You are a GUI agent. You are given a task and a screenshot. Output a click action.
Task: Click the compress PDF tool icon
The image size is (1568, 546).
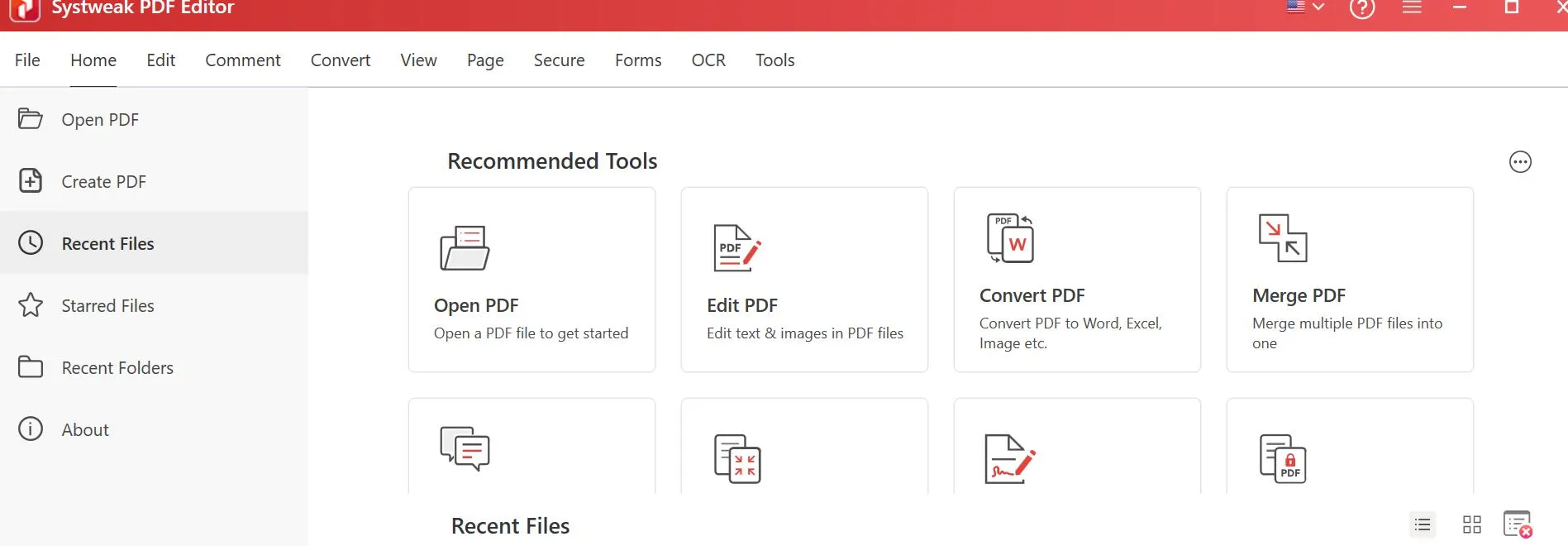coord(737,459)
